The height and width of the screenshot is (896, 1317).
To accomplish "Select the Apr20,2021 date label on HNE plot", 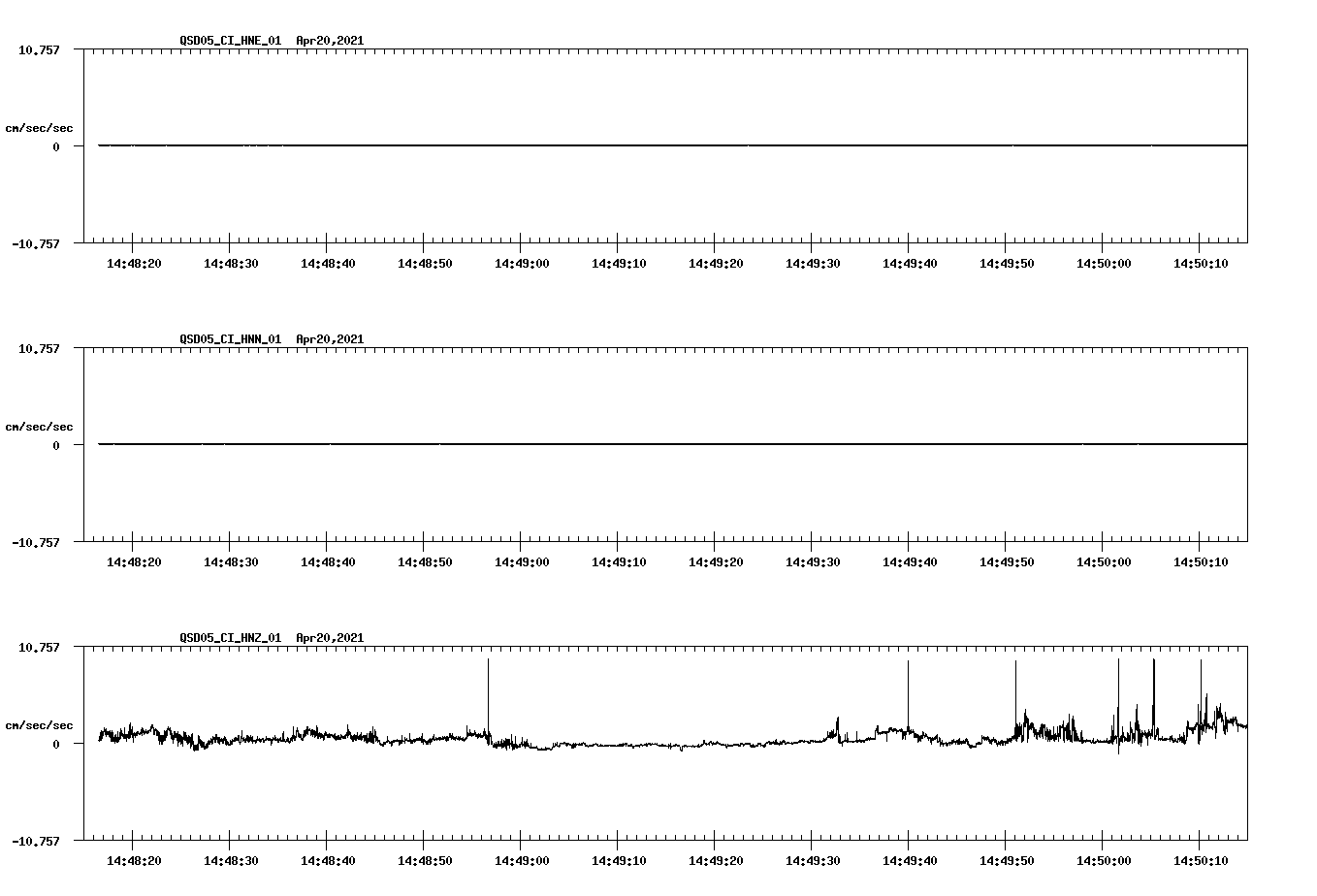I will point(329,41).
